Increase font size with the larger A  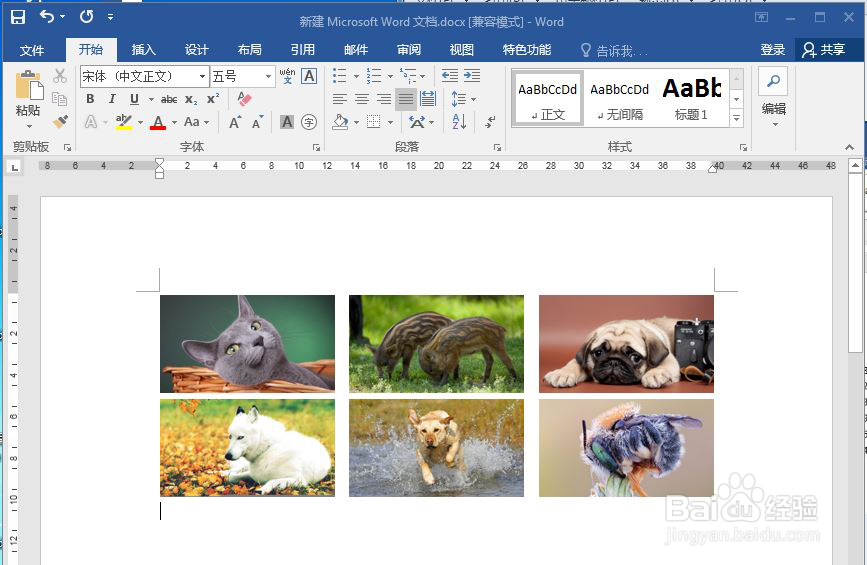[235, 122]
